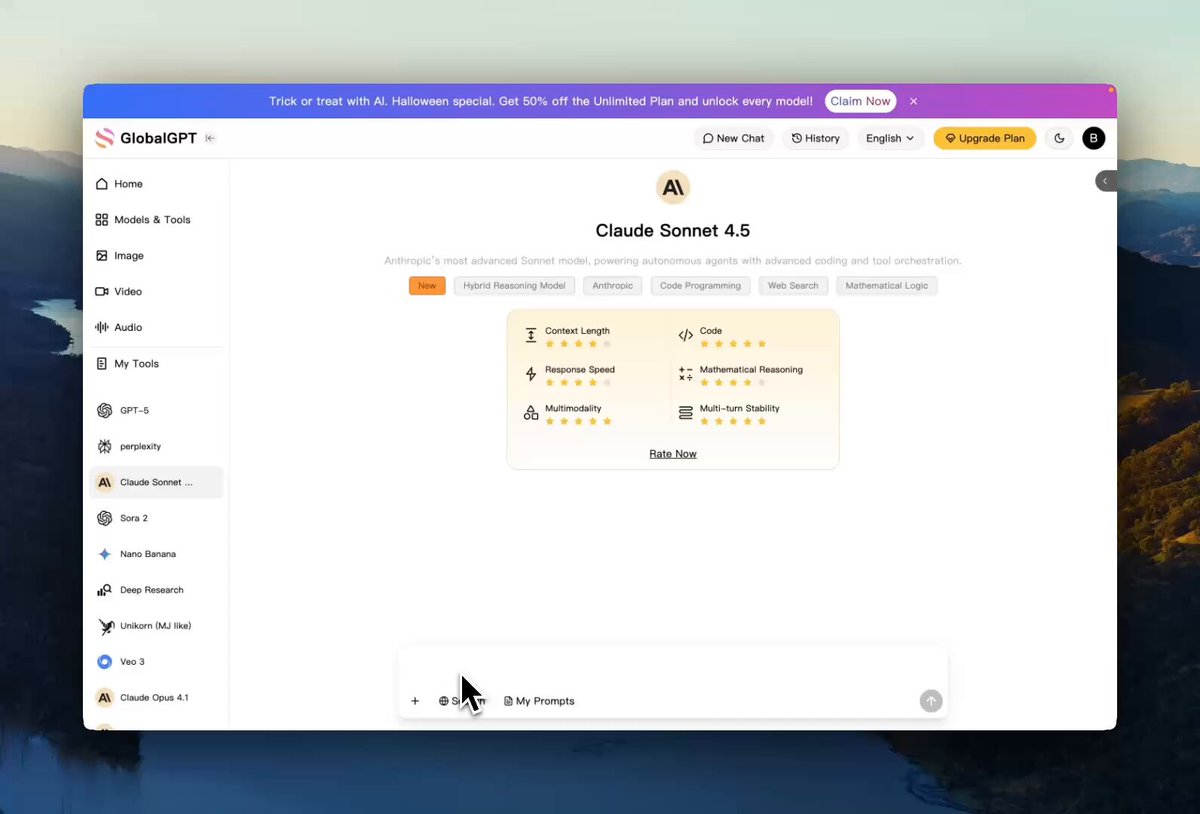
Task: Open the Audio section
Action: tap(156, 328)
